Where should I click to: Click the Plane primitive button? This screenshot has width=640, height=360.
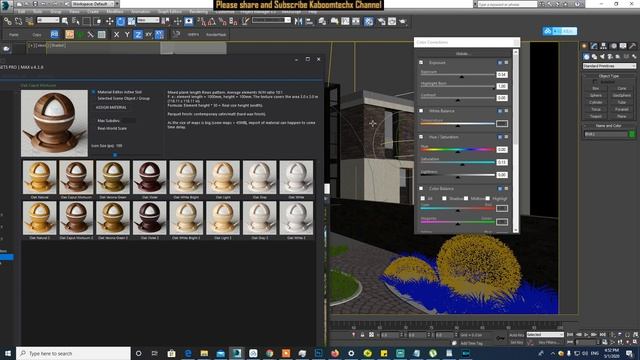pos(622,116)
